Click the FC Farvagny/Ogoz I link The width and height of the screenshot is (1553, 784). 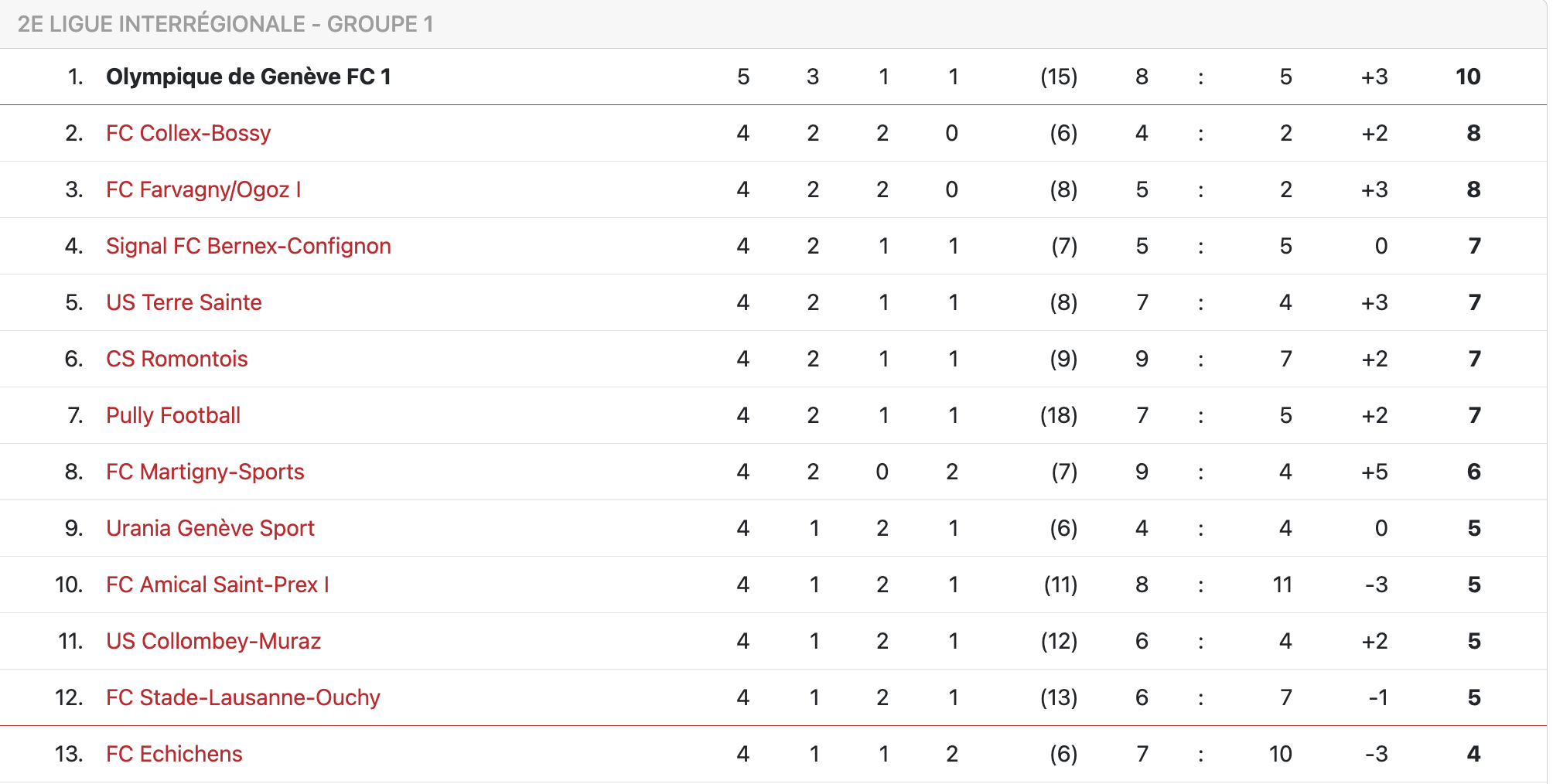pos(203,189)
